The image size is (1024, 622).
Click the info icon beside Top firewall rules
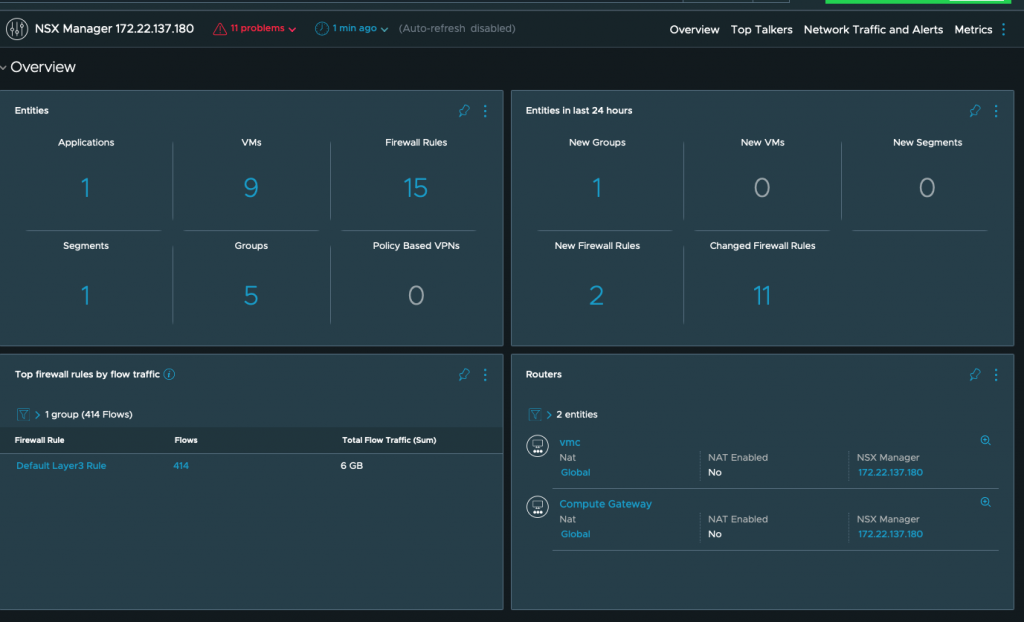[x=169, y=375]
